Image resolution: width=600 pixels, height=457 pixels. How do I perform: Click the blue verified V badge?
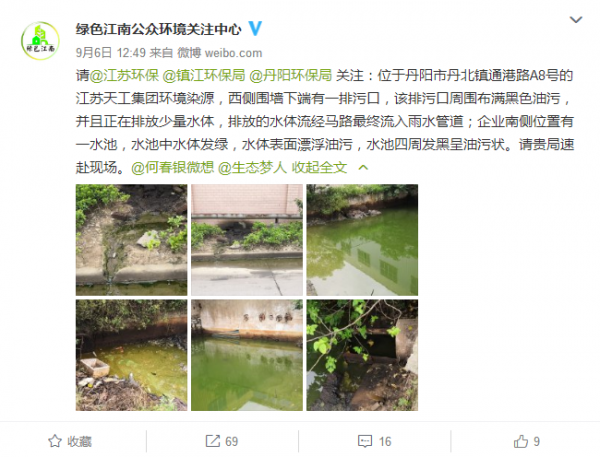pos(255,29)
